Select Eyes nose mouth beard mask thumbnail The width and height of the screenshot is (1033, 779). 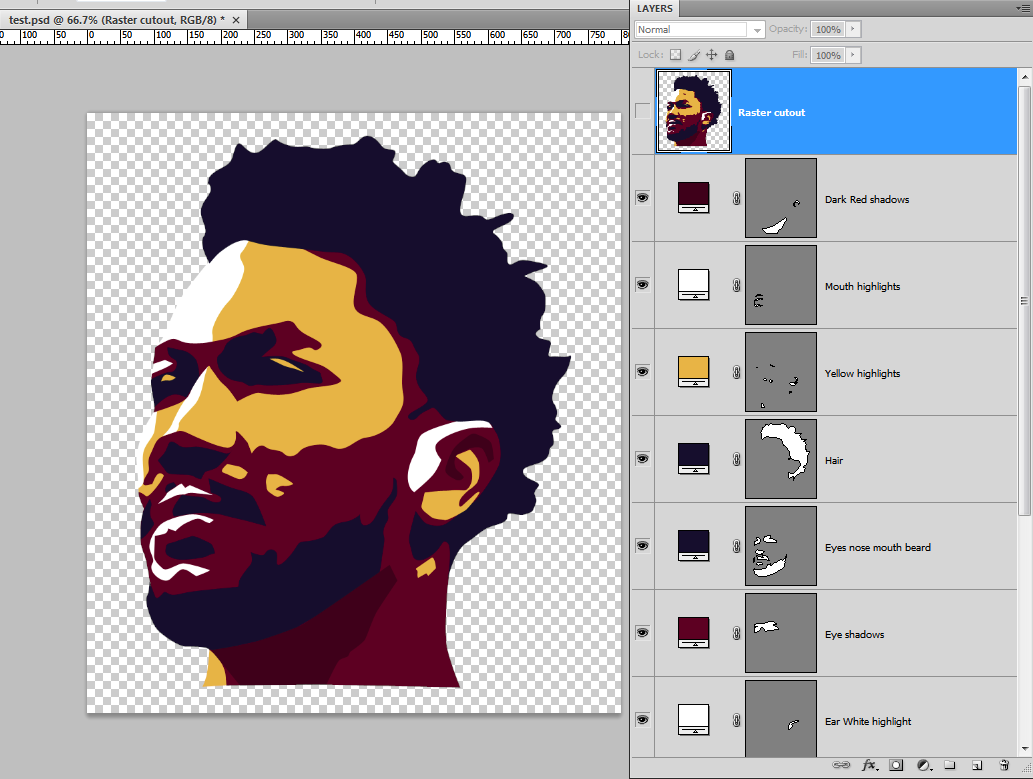781,546
